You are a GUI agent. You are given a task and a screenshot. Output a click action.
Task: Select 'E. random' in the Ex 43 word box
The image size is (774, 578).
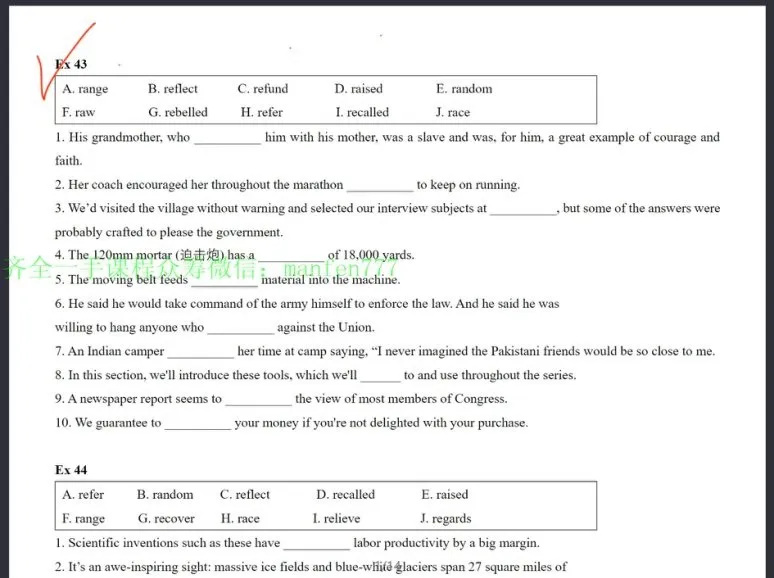click(x=464, y=89)
